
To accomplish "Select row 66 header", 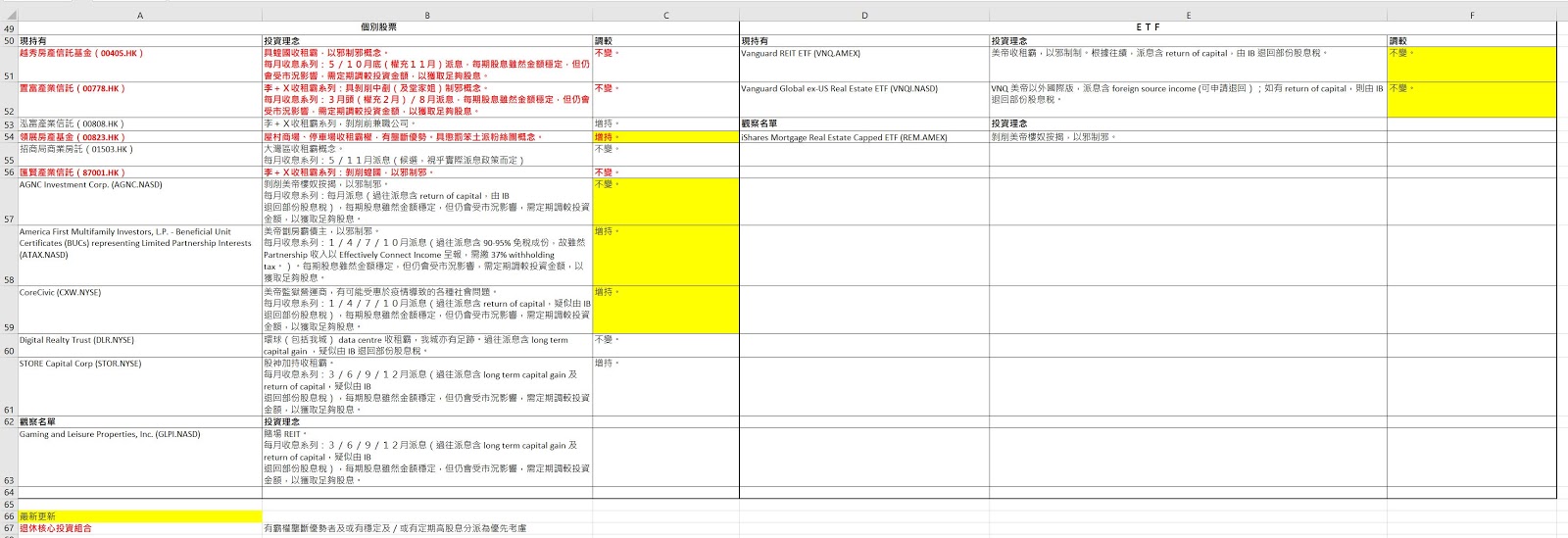I will tap(9, 516).
